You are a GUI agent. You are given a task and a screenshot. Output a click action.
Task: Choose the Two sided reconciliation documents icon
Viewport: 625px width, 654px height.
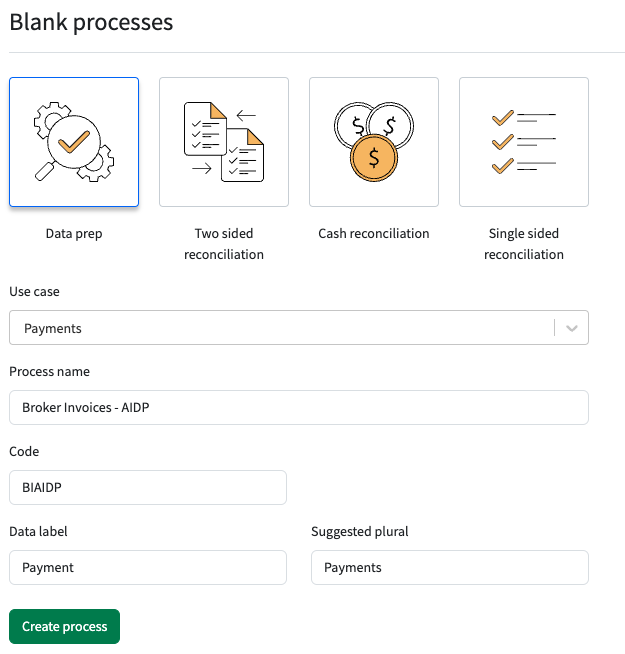(224, 142)
